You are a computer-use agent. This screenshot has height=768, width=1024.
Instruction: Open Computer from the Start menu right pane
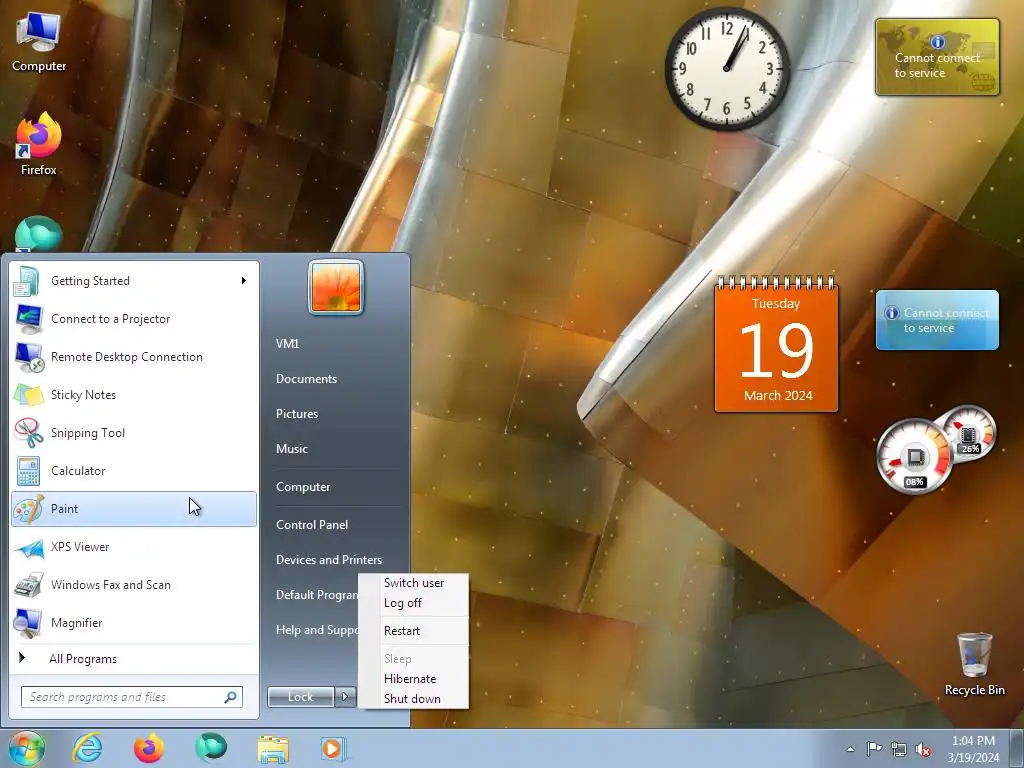(x=303, y=487)
